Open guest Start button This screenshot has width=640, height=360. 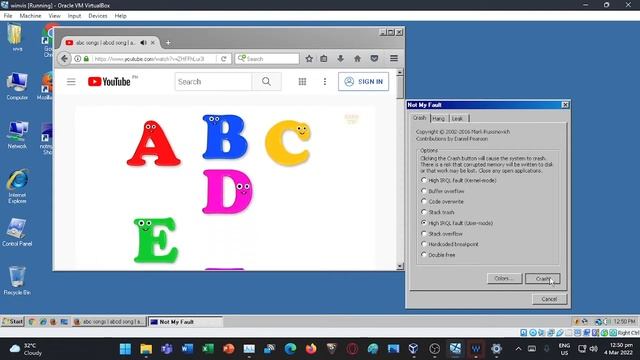13,322
